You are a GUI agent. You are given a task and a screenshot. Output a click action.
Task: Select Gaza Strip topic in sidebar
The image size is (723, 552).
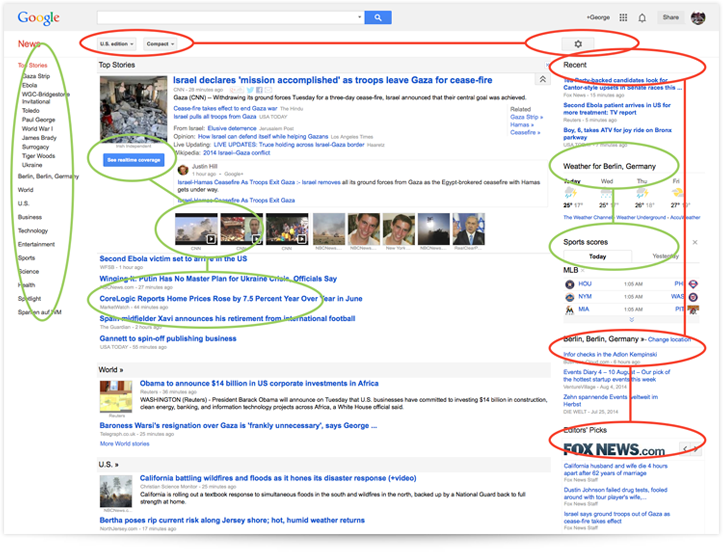pos(36,76)
